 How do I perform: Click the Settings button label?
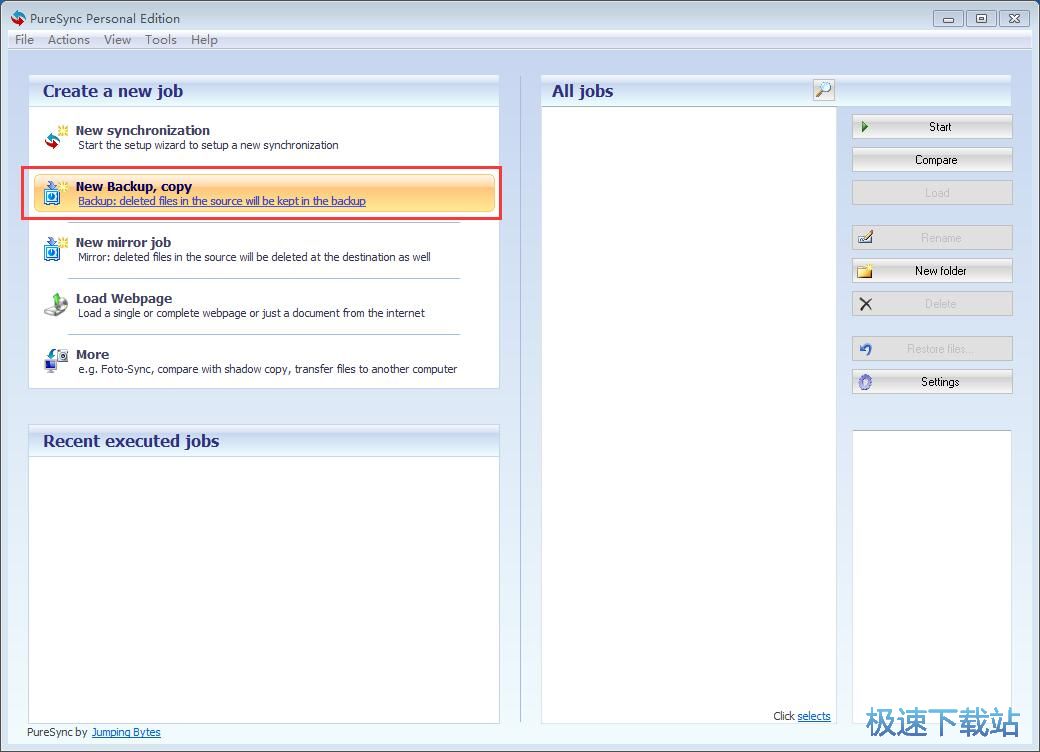point(940,382)
